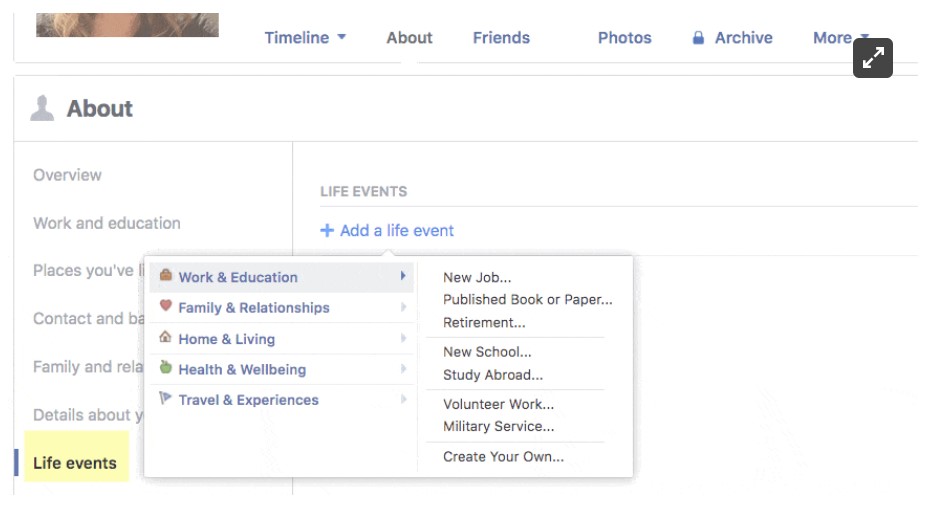Click the house icon for Home & Living
Viewport: 939px width, 506px height.
(165, 337)
